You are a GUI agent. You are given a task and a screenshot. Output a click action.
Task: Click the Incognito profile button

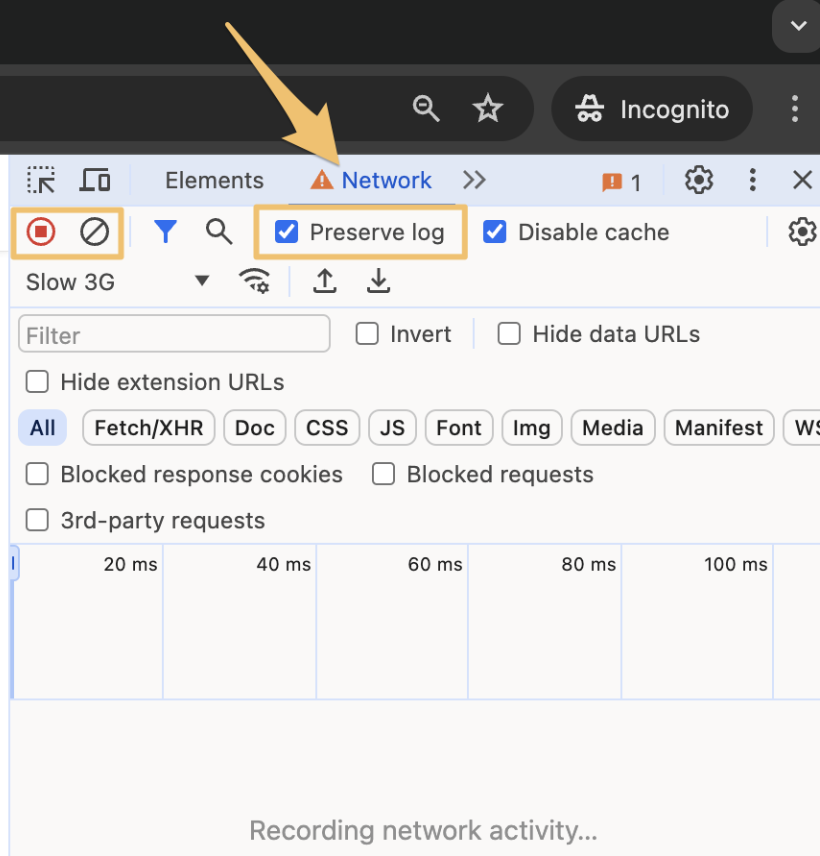point(652,109)
